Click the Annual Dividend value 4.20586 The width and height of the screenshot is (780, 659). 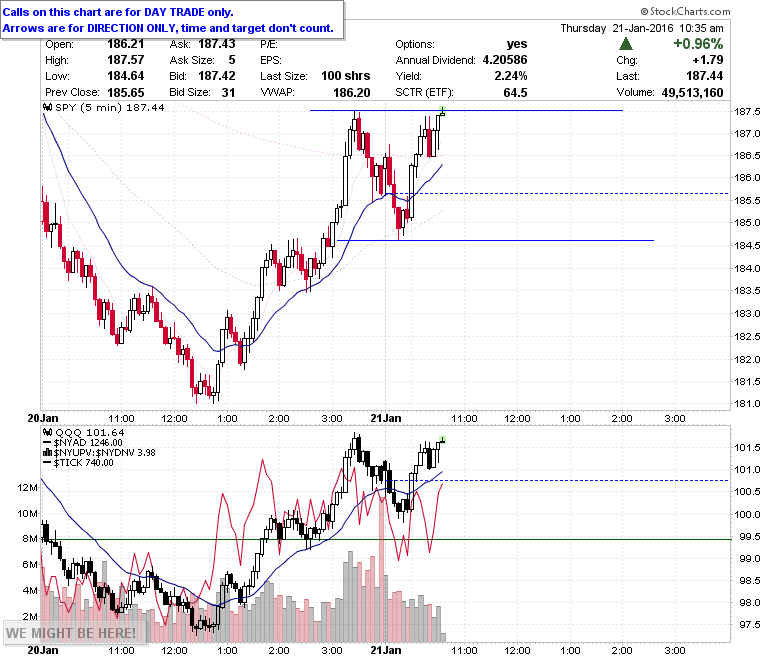point(505,60)
